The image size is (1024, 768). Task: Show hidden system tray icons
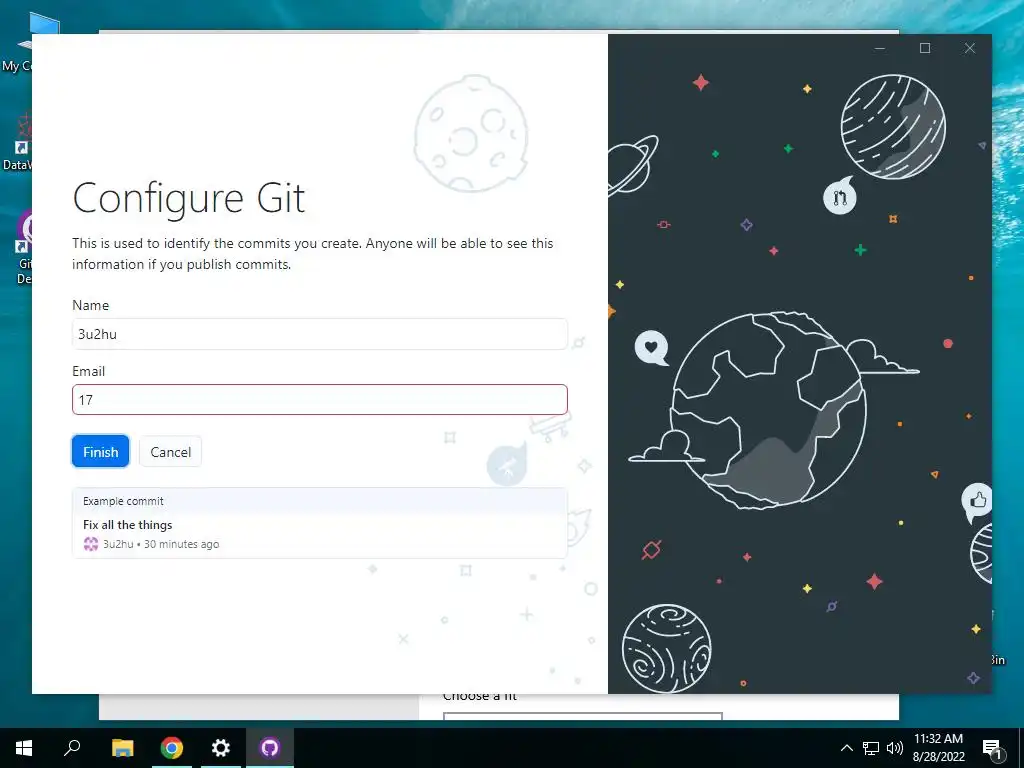pos(846,748)
